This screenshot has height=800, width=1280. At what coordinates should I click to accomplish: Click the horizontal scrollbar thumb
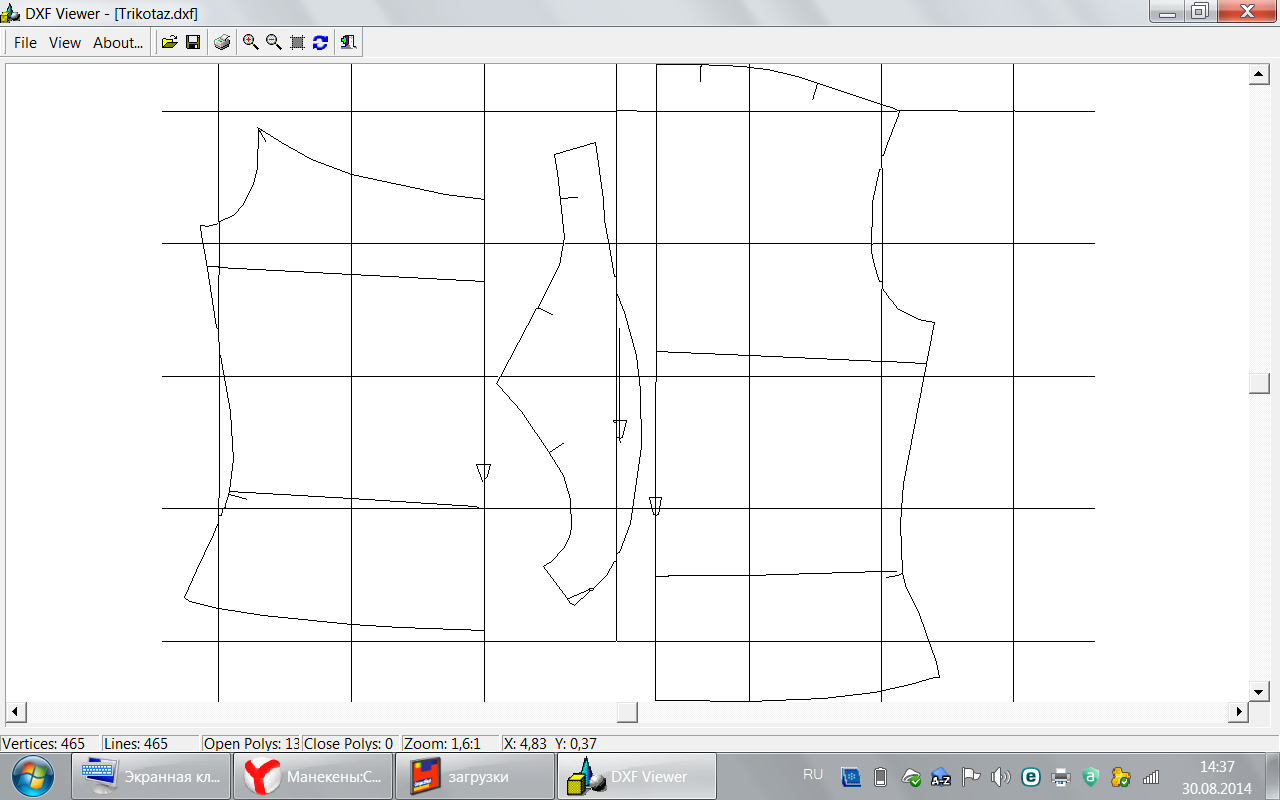(x=627, y=711)
